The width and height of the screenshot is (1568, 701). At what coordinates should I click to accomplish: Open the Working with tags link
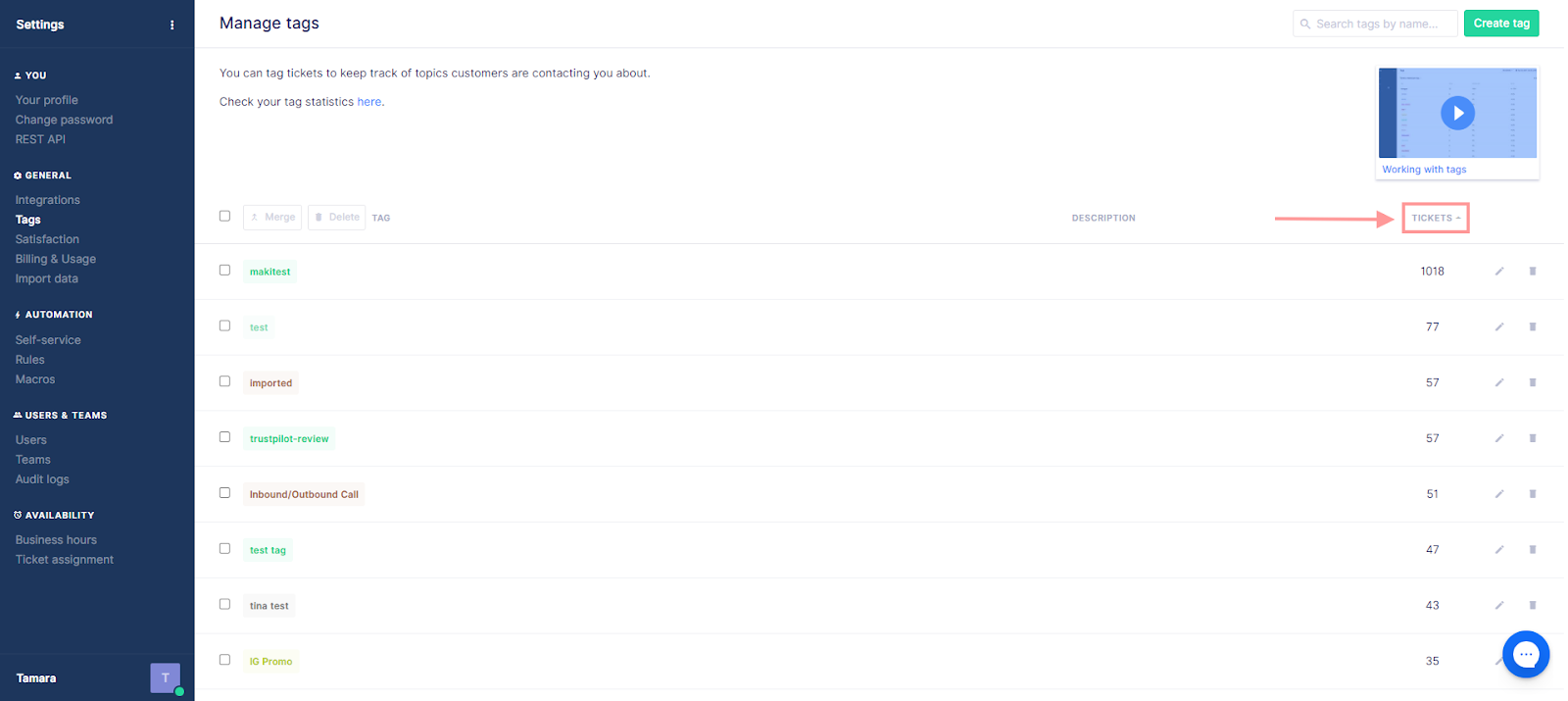[x=1424, y=170]
